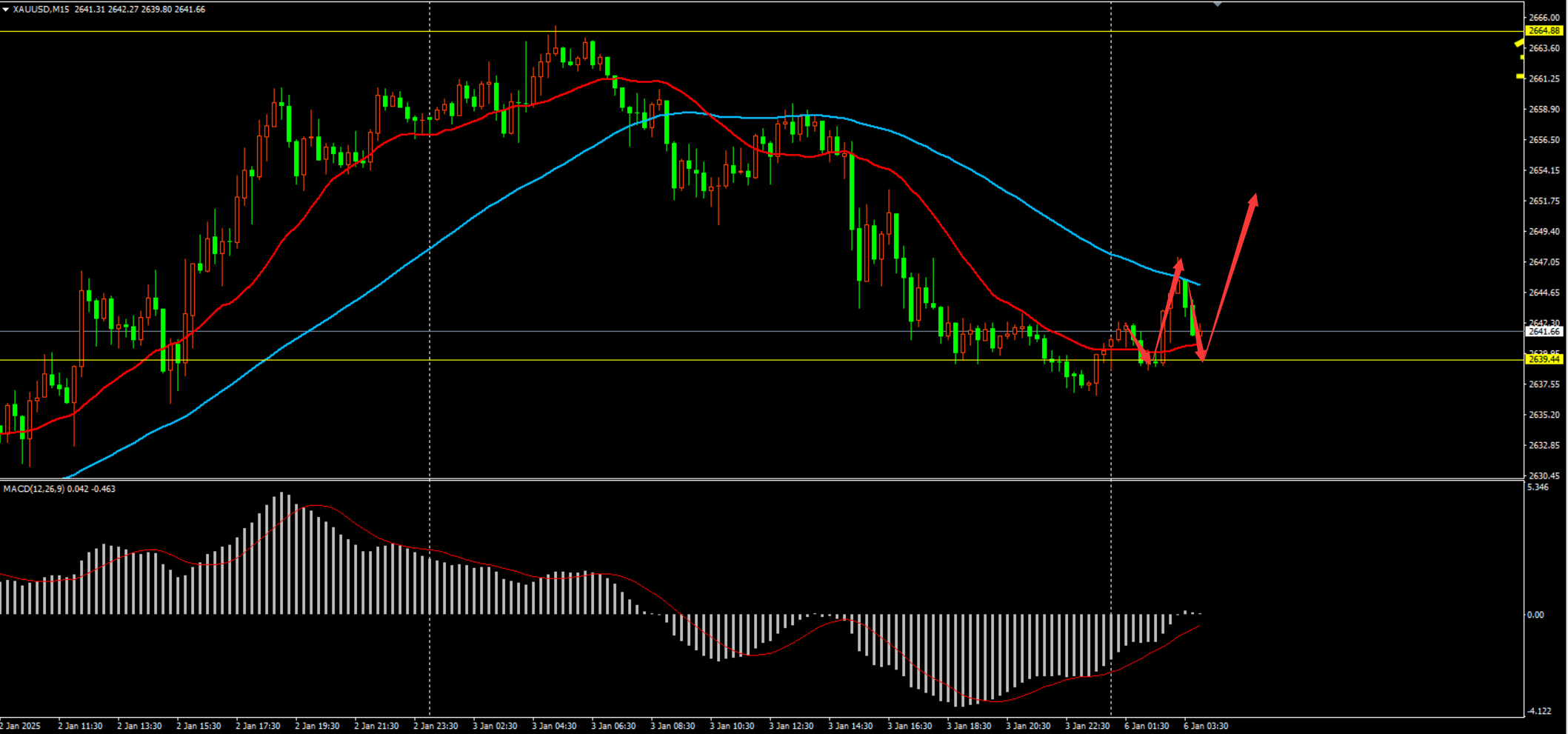This screenshot has width=1568, height=734.
Task: Click the 2647.05 price scale value
Action: pyautogui.click(x=1544, y=262)
